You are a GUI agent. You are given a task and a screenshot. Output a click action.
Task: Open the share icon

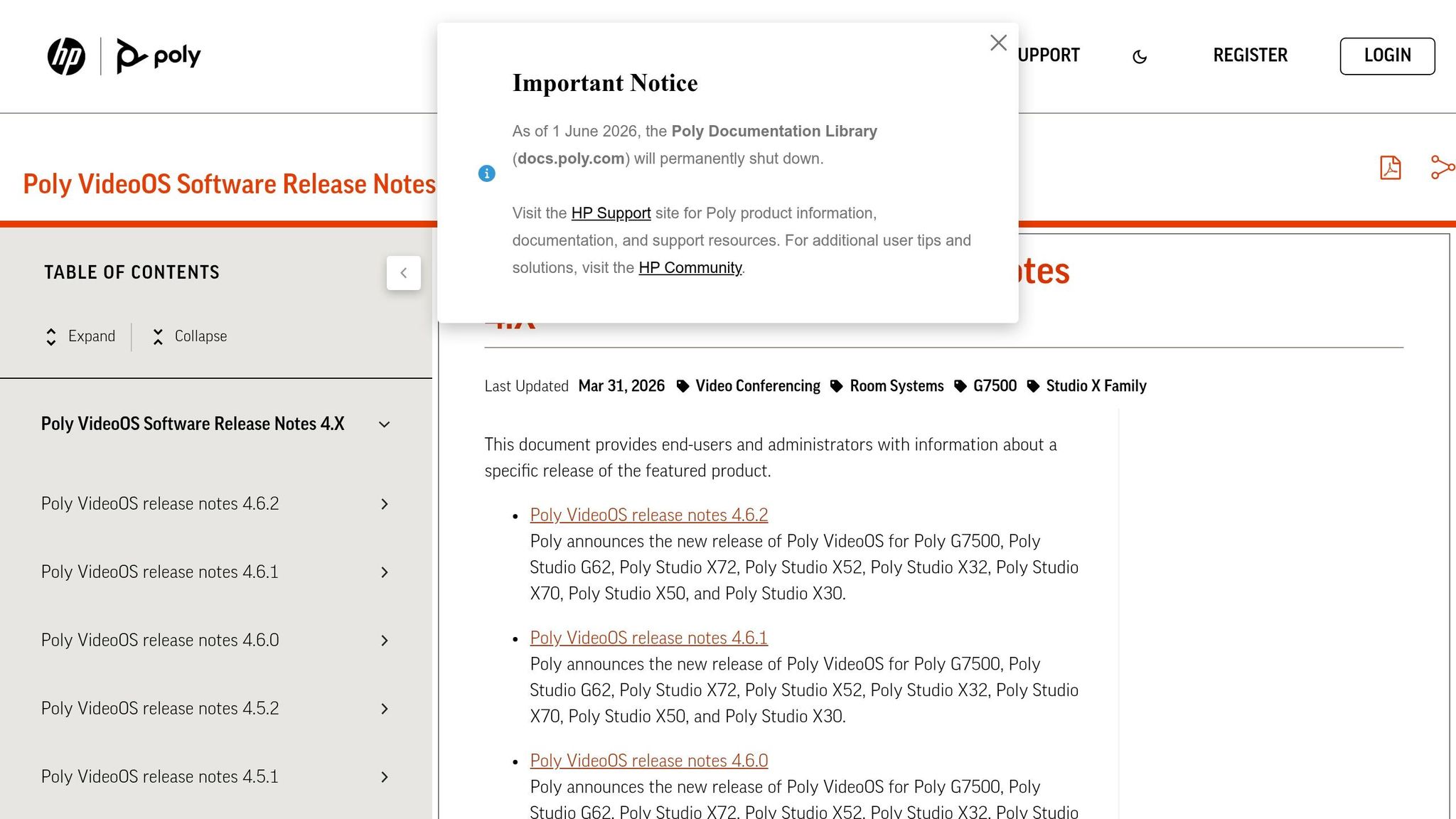tap(1442, 168)
